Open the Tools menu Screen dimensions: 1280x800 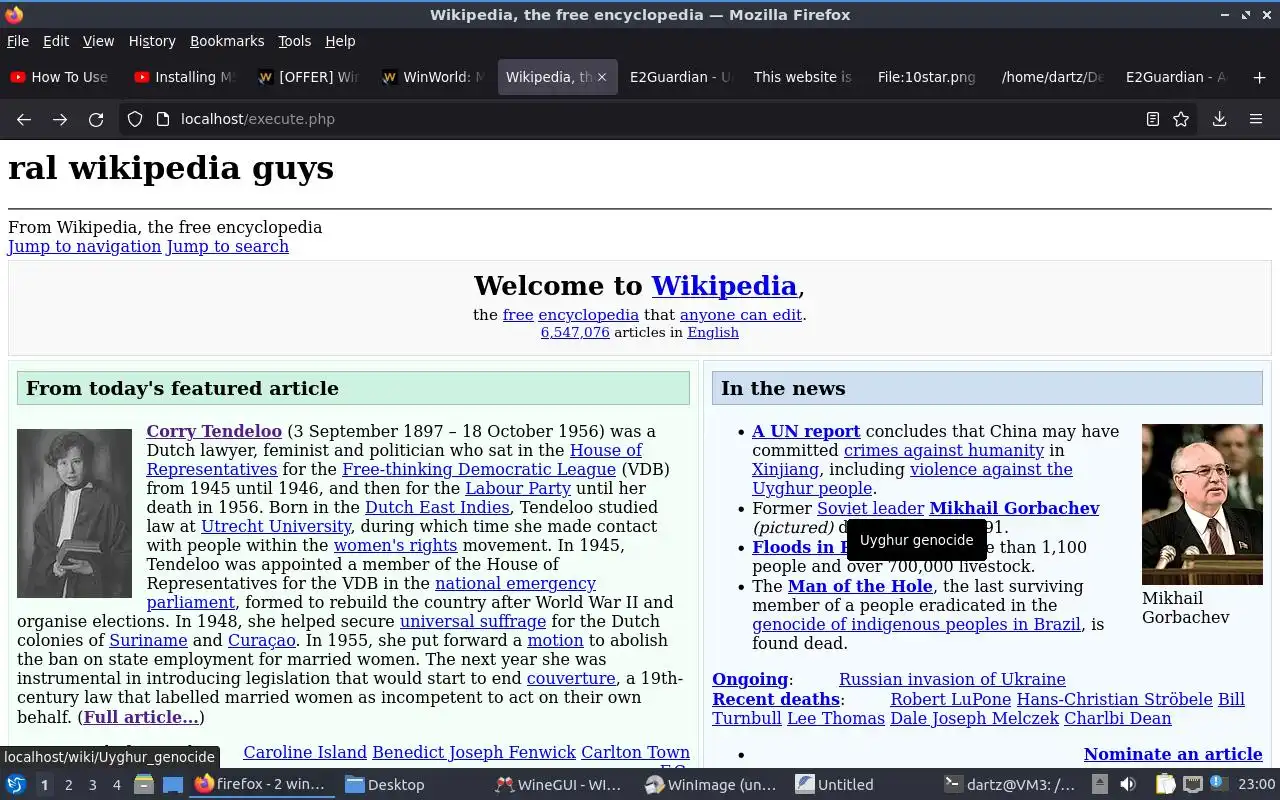click(294, 41)
